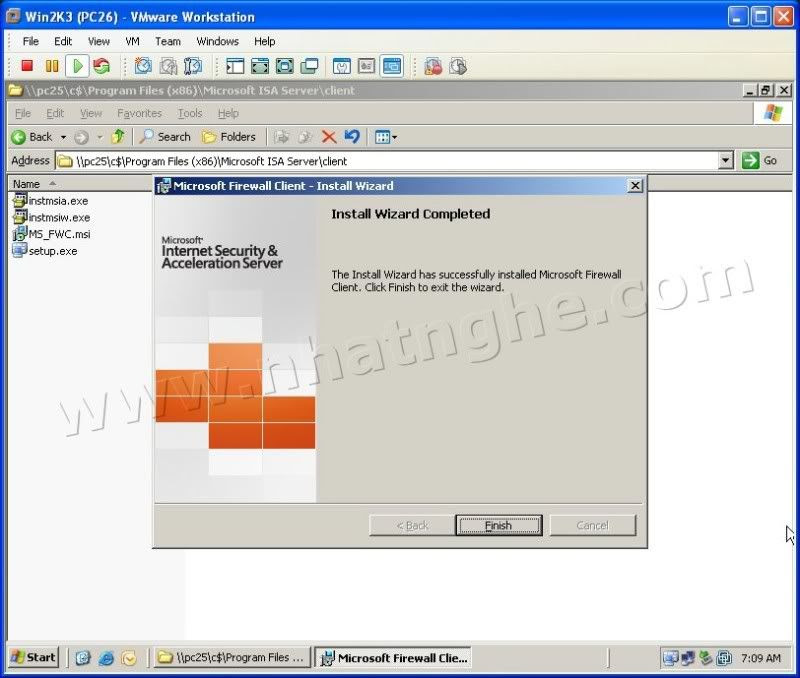Click the Go button beside address bar
800x678 pixels.
click(x=760, y=161)
